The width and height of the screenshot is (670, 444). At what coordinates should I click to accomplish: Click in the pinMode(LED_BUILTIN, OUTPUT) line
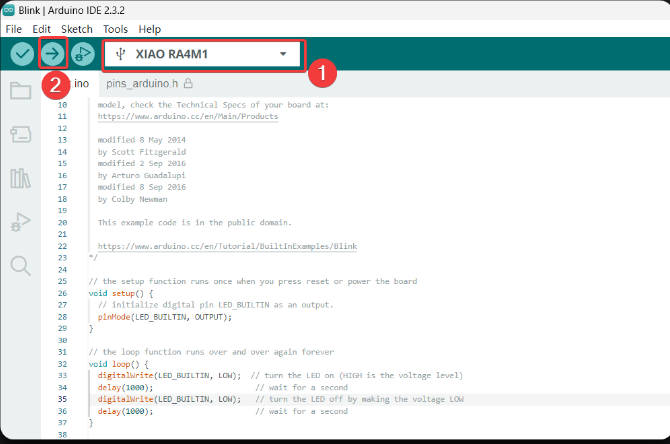pyautogui.click(x=165, y=317)
